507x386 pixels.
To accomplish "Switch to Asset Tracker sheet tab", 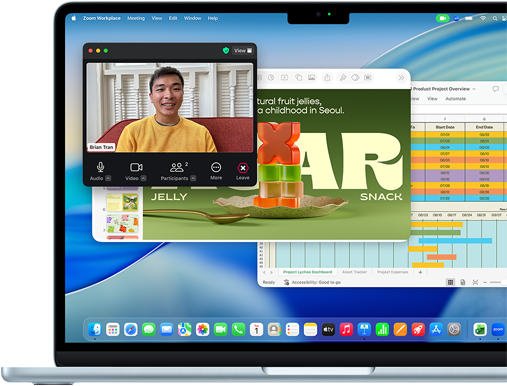I will coord(354,272).
